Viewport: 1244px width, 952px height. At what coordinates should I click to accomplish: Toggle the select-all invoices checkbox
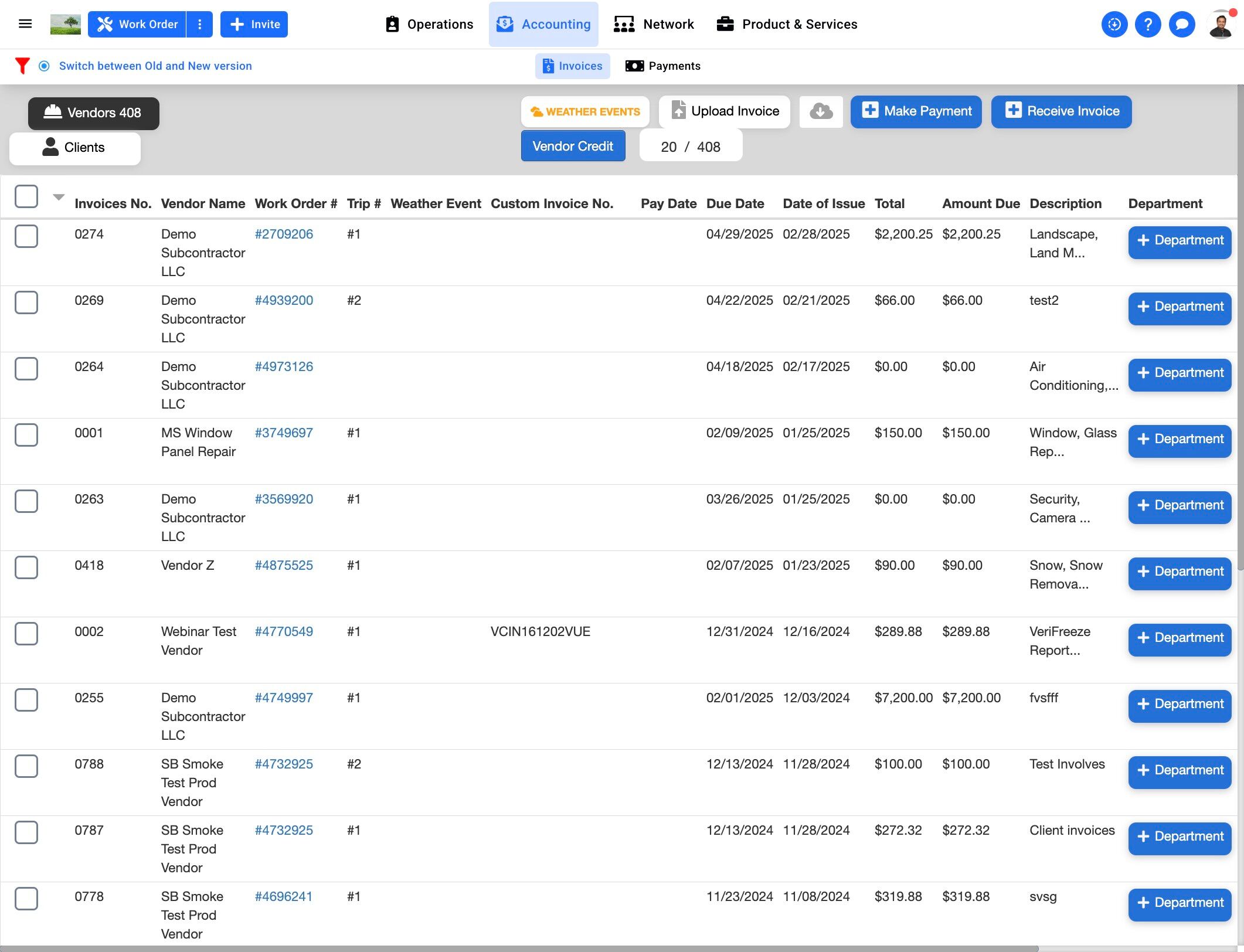[x=26, y=196]
